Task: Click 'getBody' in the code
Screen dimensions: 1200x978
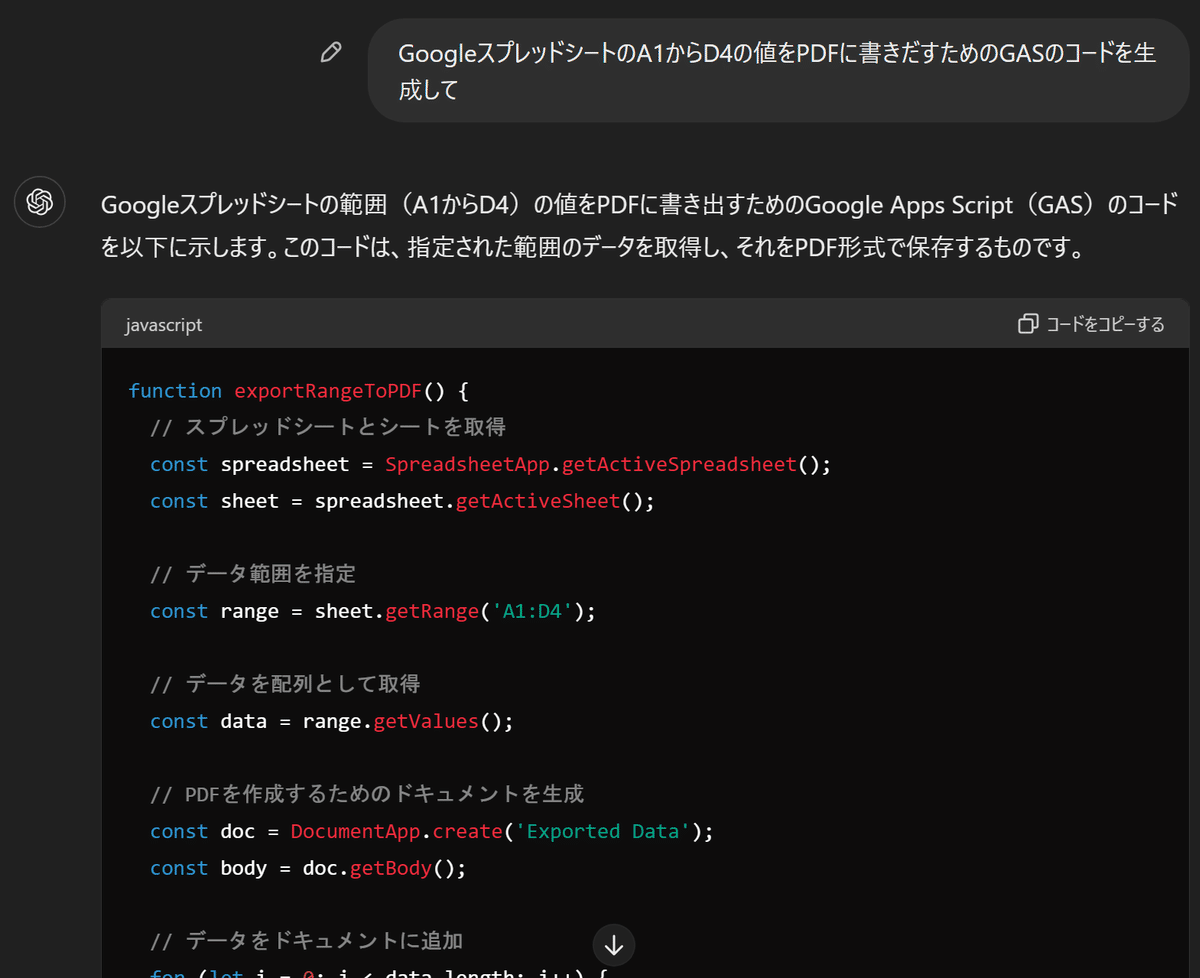Action: (391, 869)
